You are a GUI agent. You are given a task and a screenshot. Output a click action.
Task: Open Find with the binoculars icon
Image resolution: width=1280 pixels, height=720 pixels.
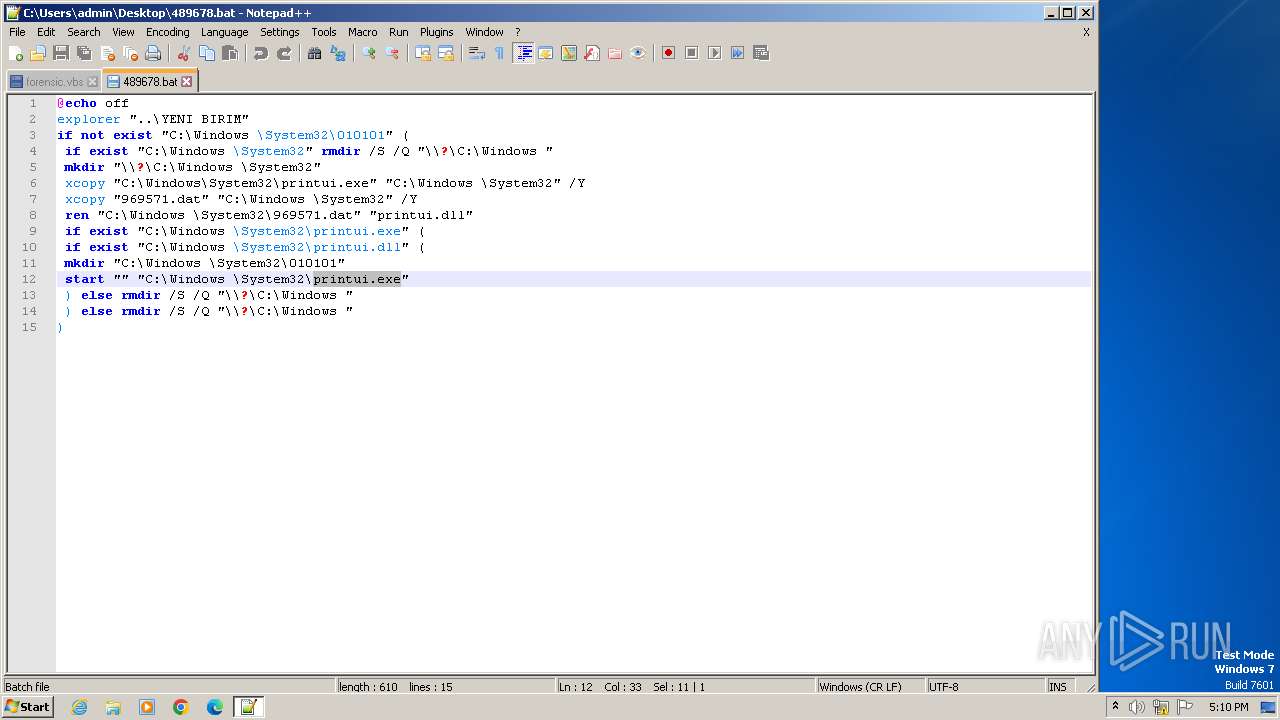click(315, 53)
